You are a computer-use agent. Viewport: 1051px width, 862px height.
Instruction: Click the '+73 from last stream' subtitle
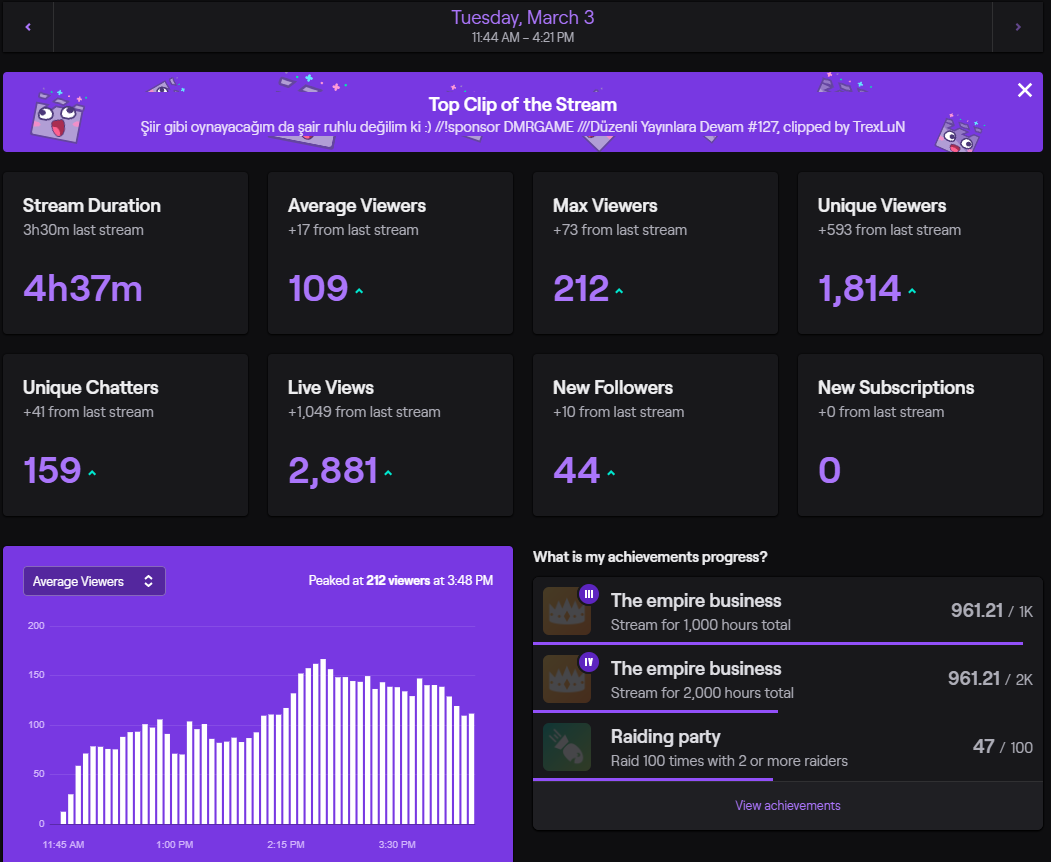(x=620, y=230)
